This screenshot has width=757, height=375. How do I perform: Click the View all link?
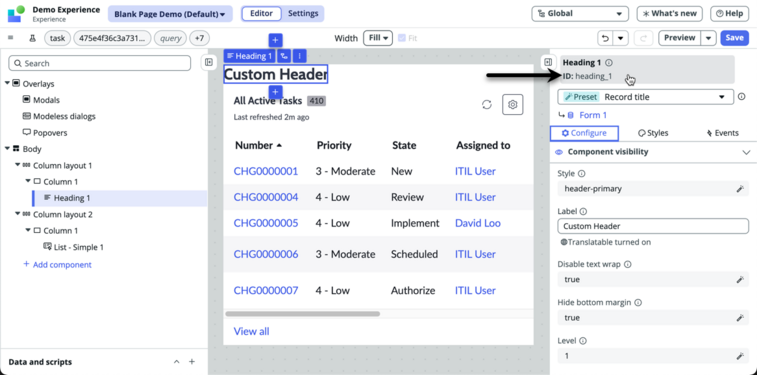pyautogui.click(x=252, y=331)
